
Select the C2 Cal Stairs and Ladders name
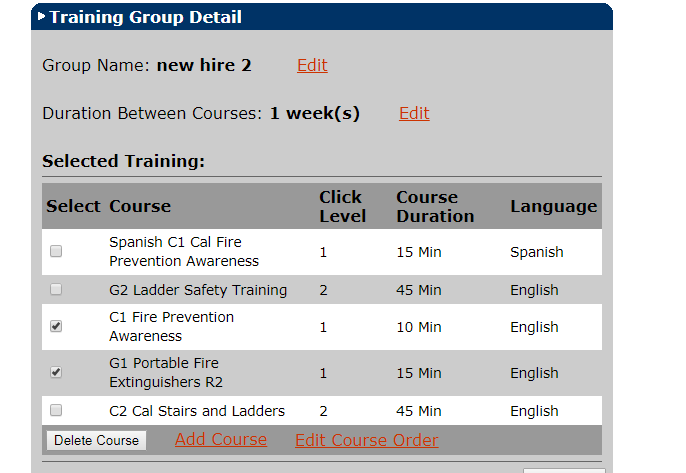(x=197, y=411)
